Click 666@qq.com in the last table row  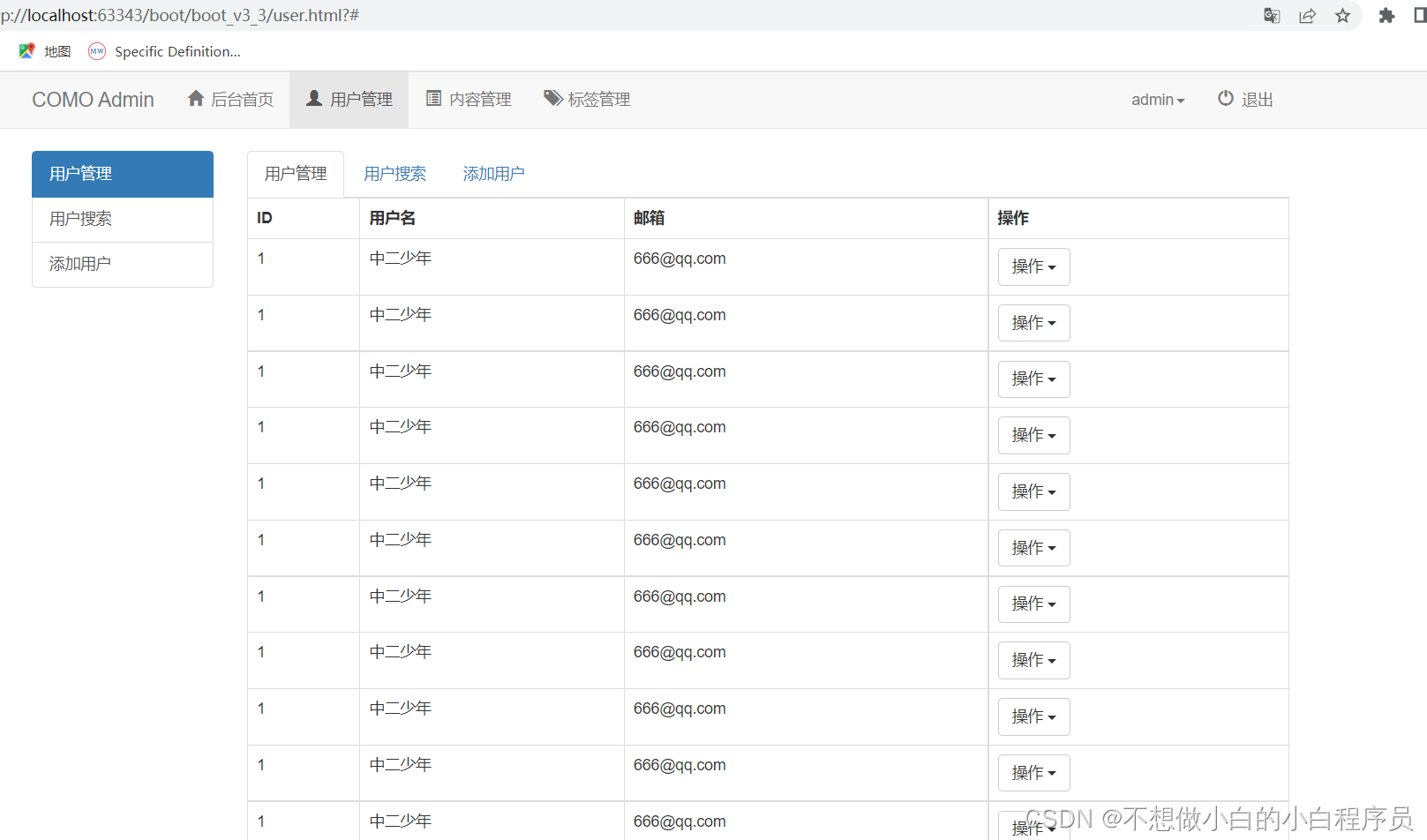point(680,821)
